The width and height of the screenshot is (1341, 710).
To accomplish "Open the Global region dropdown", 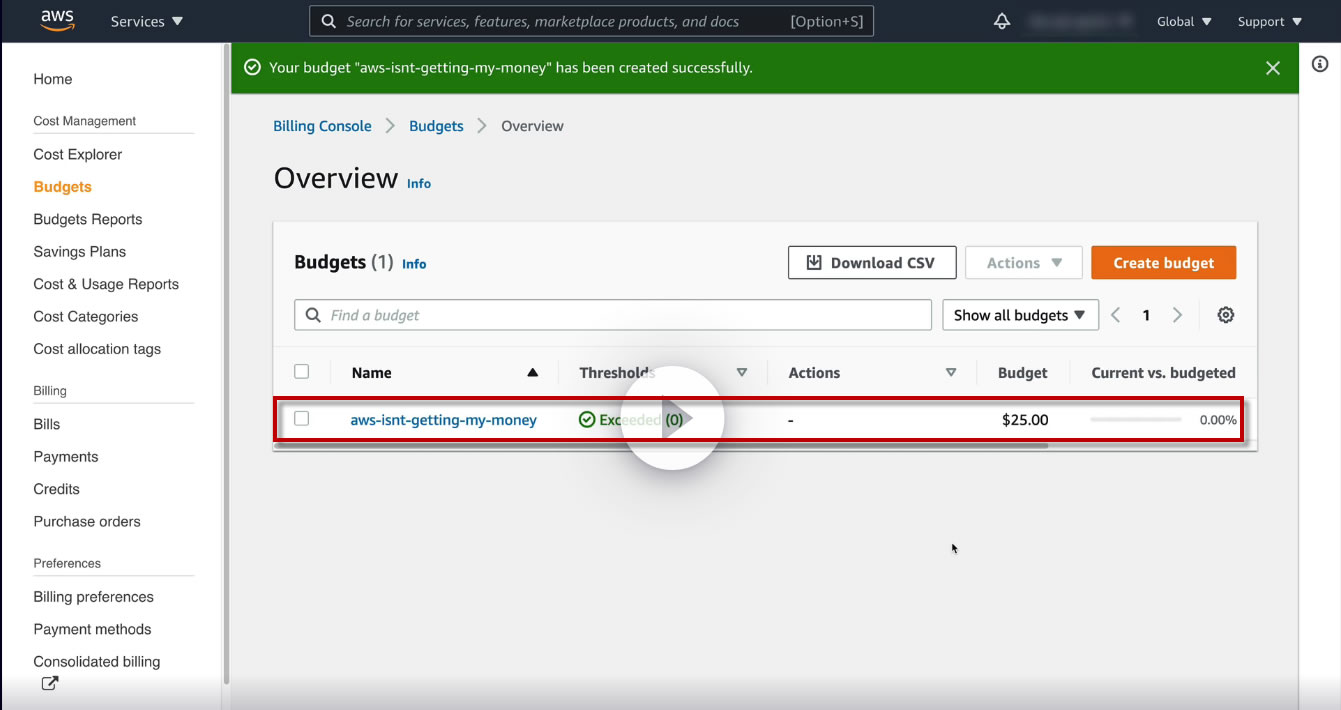I will point(1184,21).
